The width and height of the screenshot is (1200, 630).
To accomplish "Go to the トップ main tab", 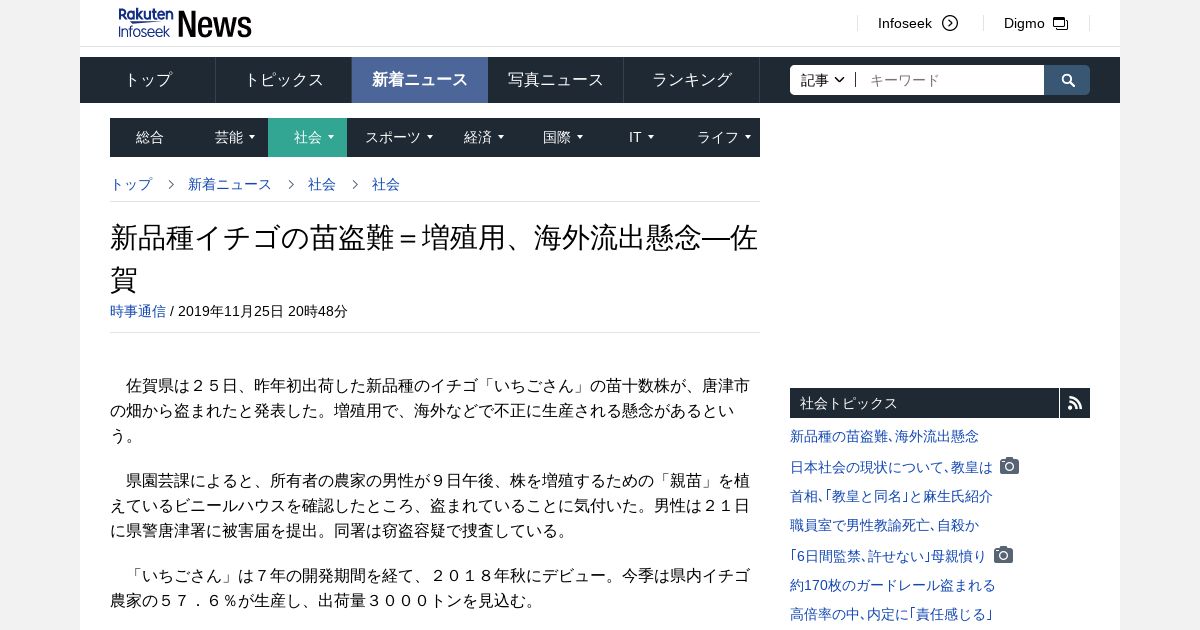I will tap(148, 80).
